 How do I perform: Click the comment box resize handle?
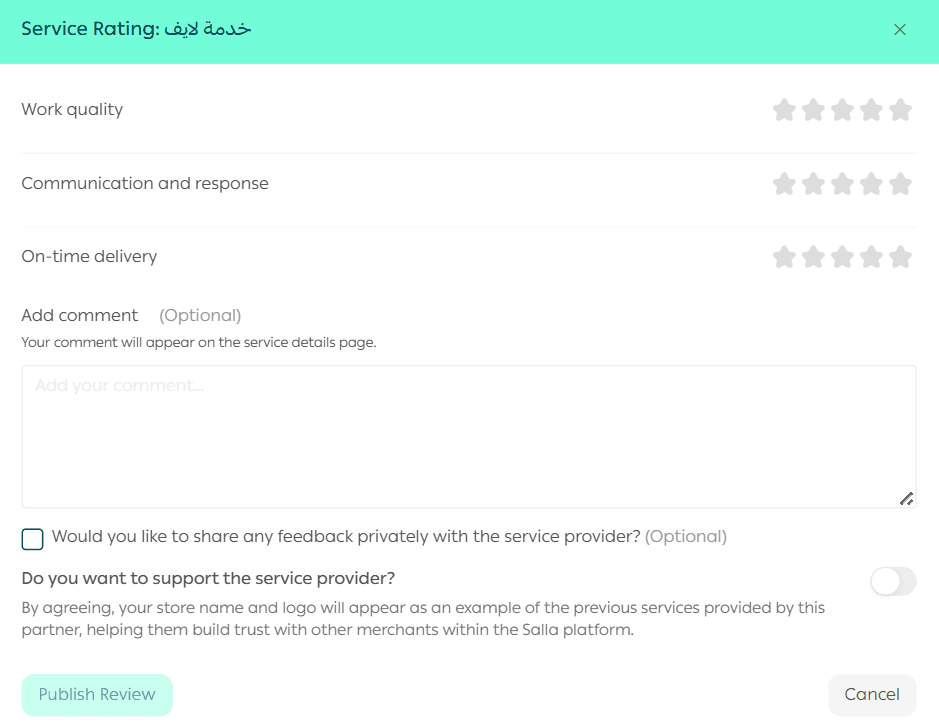pos(906,498)
